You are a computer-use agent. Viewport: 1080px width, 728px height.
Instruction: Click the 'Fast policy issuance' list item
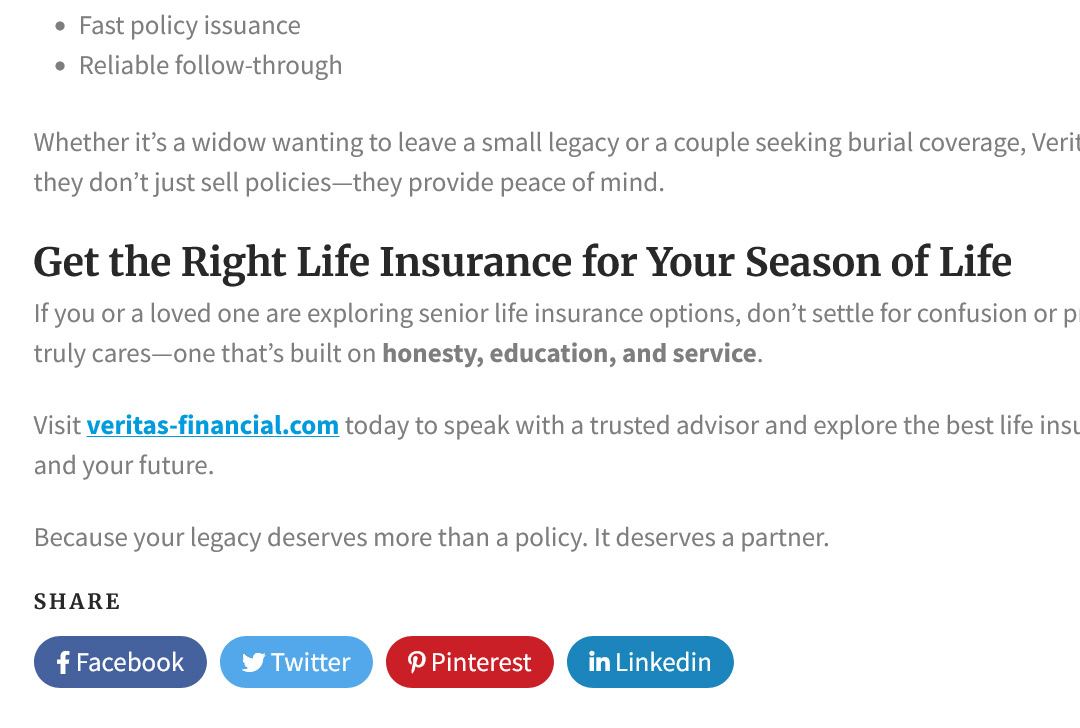click(189, 26)
